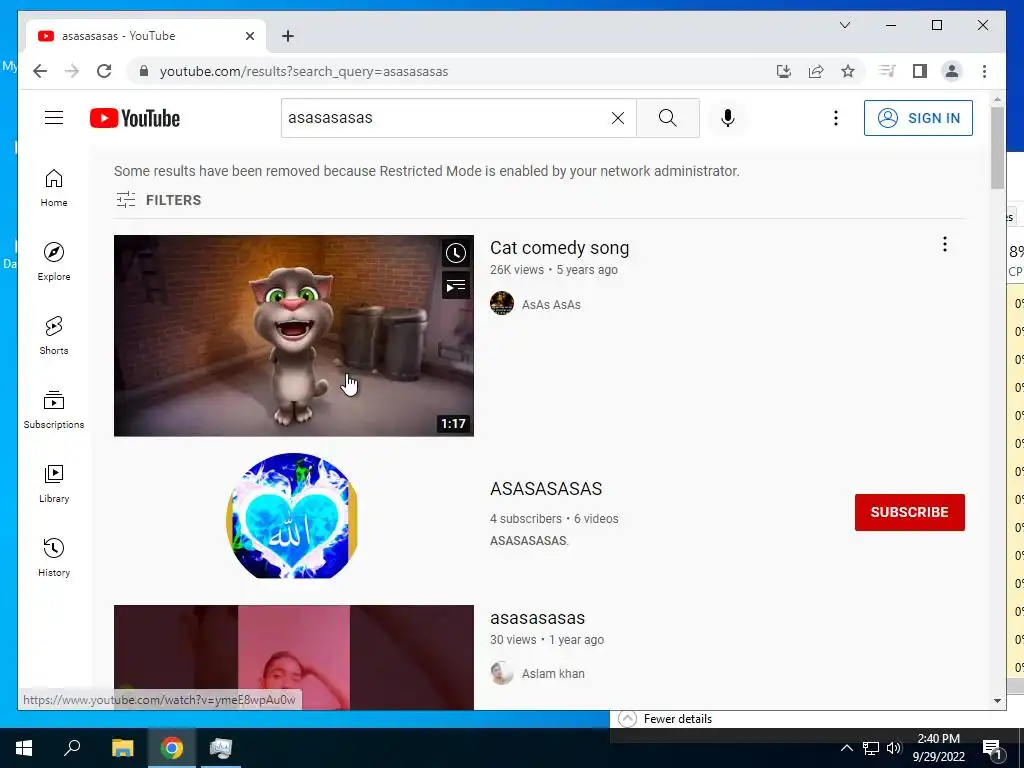
Task: Go back in Chrome
Action: (x=40, y=71)
